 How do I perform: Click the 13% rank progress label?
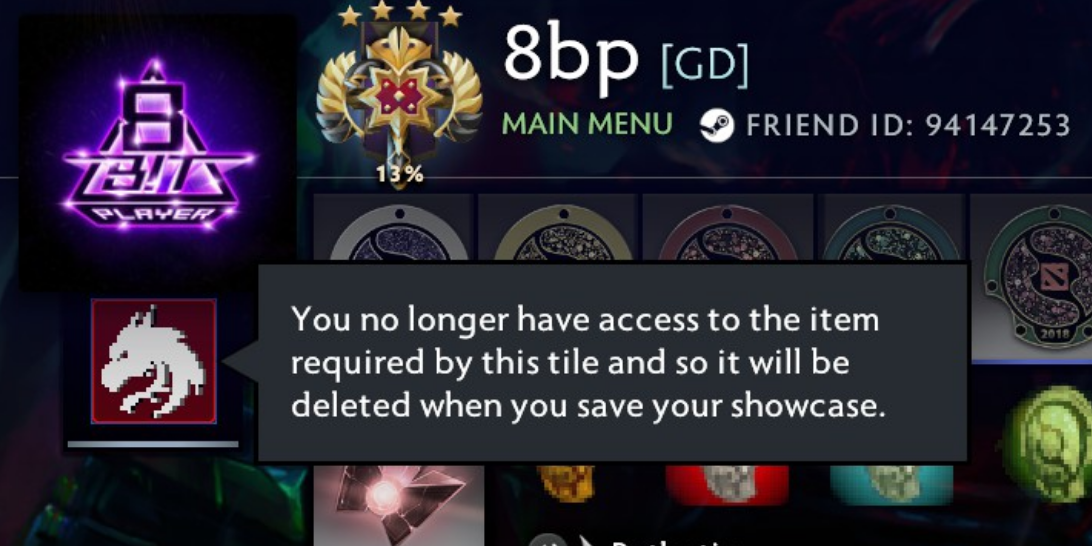[x=400, y=175]
